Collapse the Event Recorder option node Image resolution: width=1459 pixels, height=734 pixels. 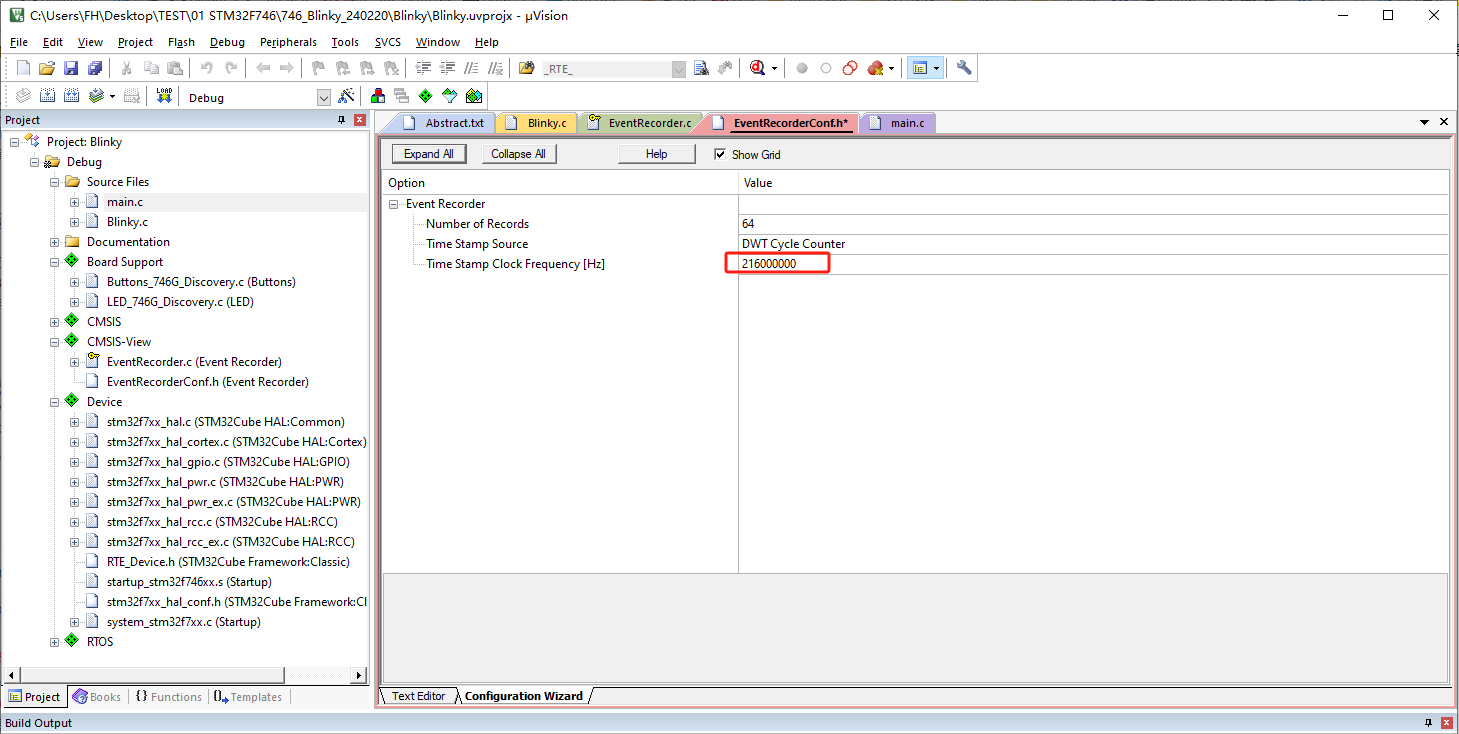394,204
